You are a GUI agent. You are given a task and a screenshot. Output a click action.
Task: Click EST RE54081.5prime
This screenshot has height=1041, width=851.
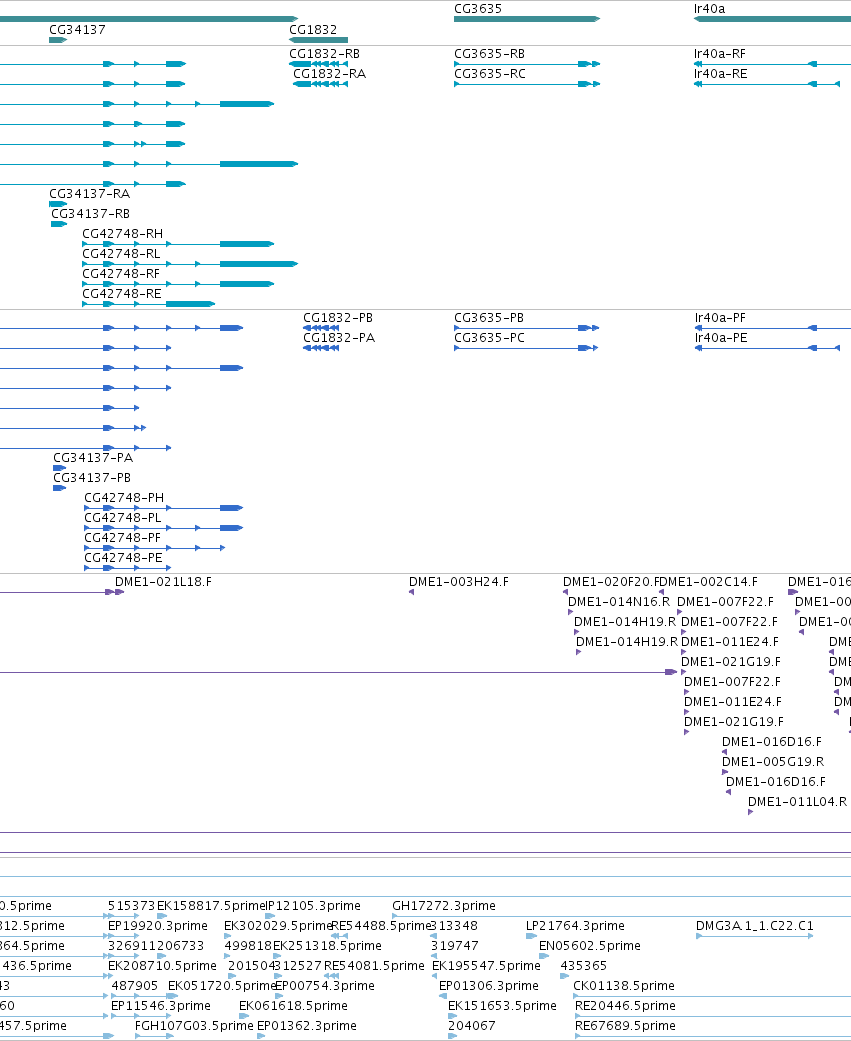(374, 966)
